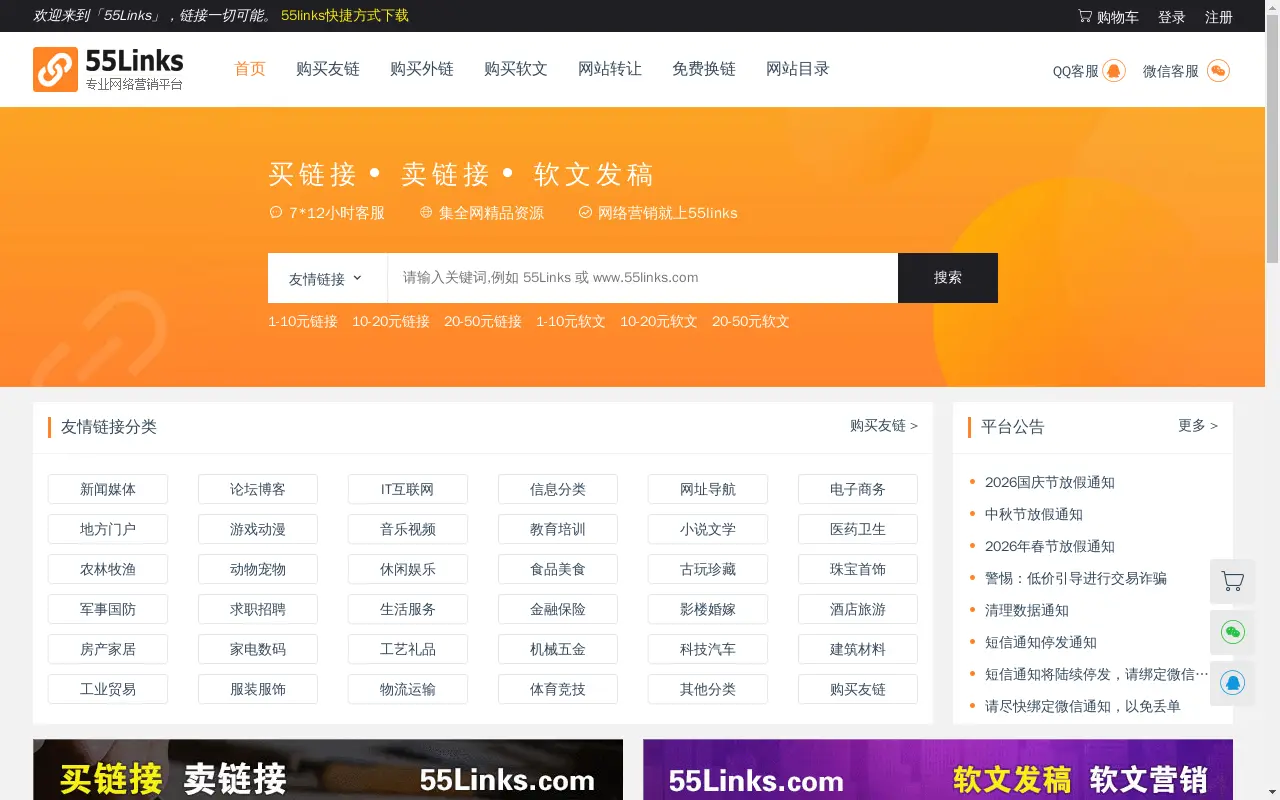The image size is (1280, 800).
Task: Choose the 房产家居 category button
Action: point(108,649)
